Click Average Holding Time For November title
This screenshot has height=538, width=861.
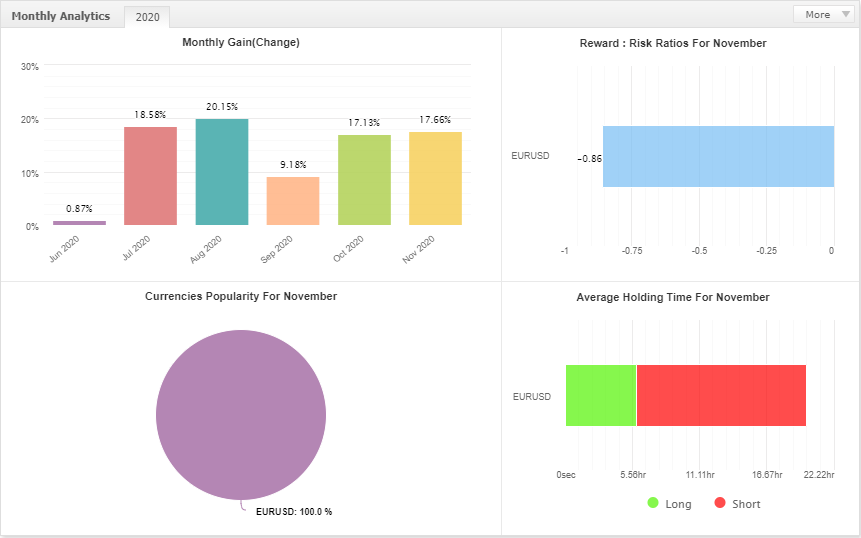673,298
